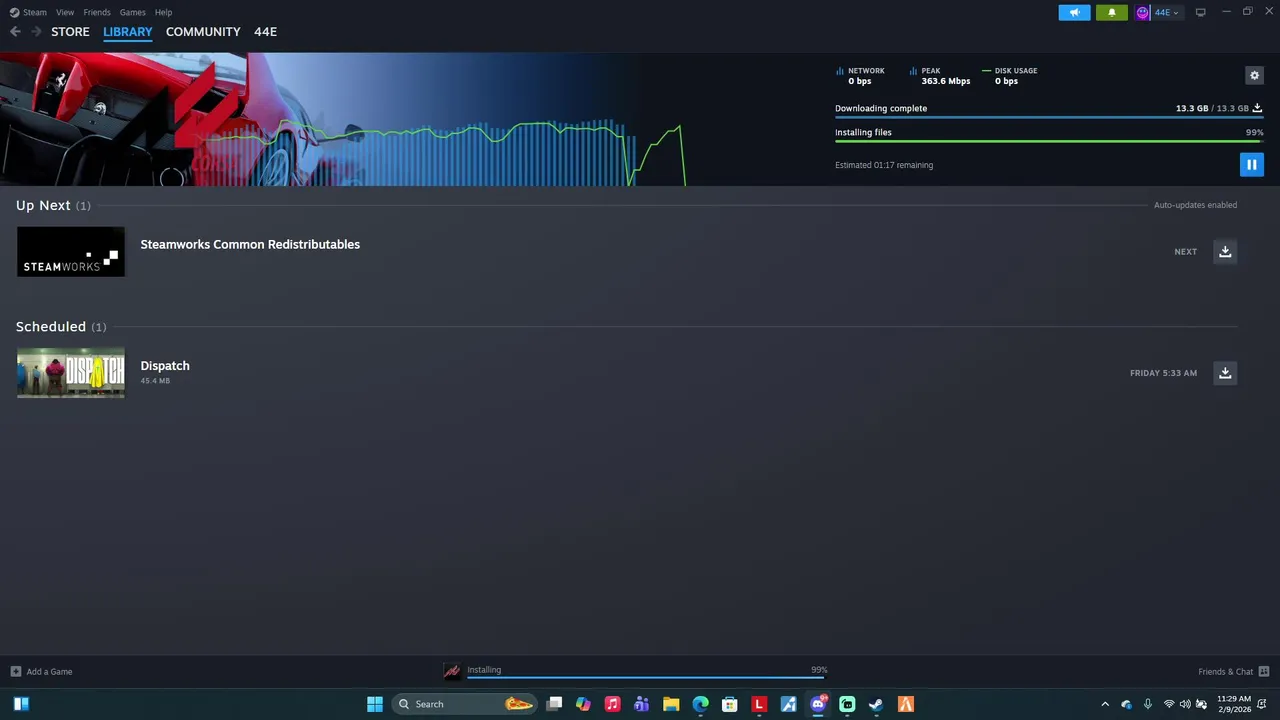Go forward with the right arrow
Image resolution: width=1280 pixels, height=720 pixels.
pos(37,32)
